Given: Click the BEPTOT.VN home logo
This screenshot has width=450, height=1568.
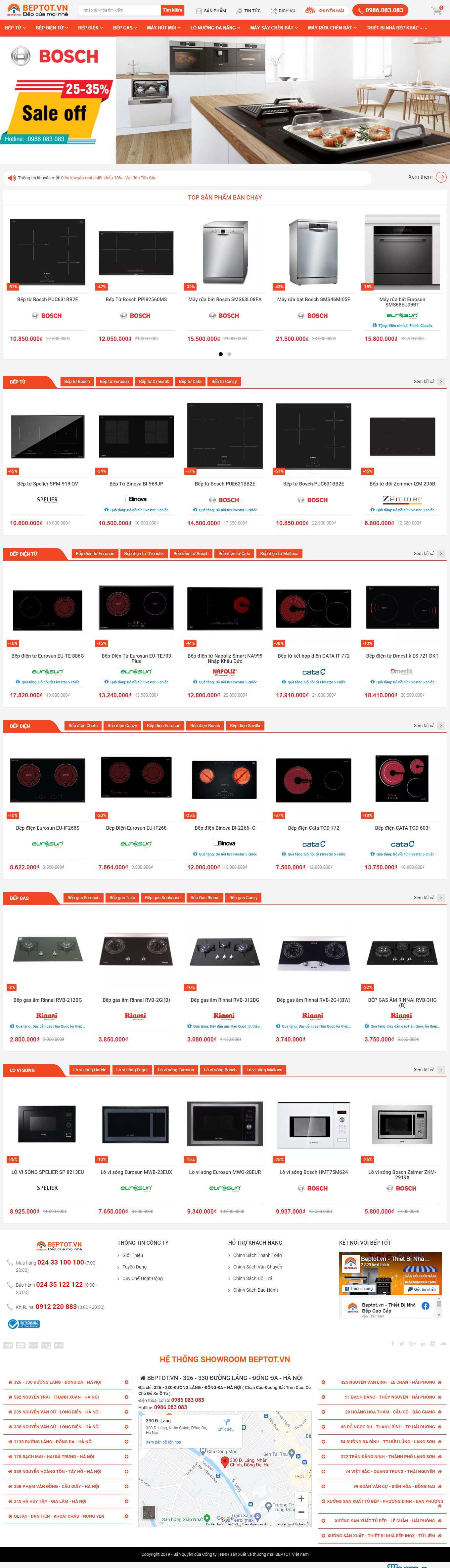Looking at the screenshot, I should [x=38, y=10].
